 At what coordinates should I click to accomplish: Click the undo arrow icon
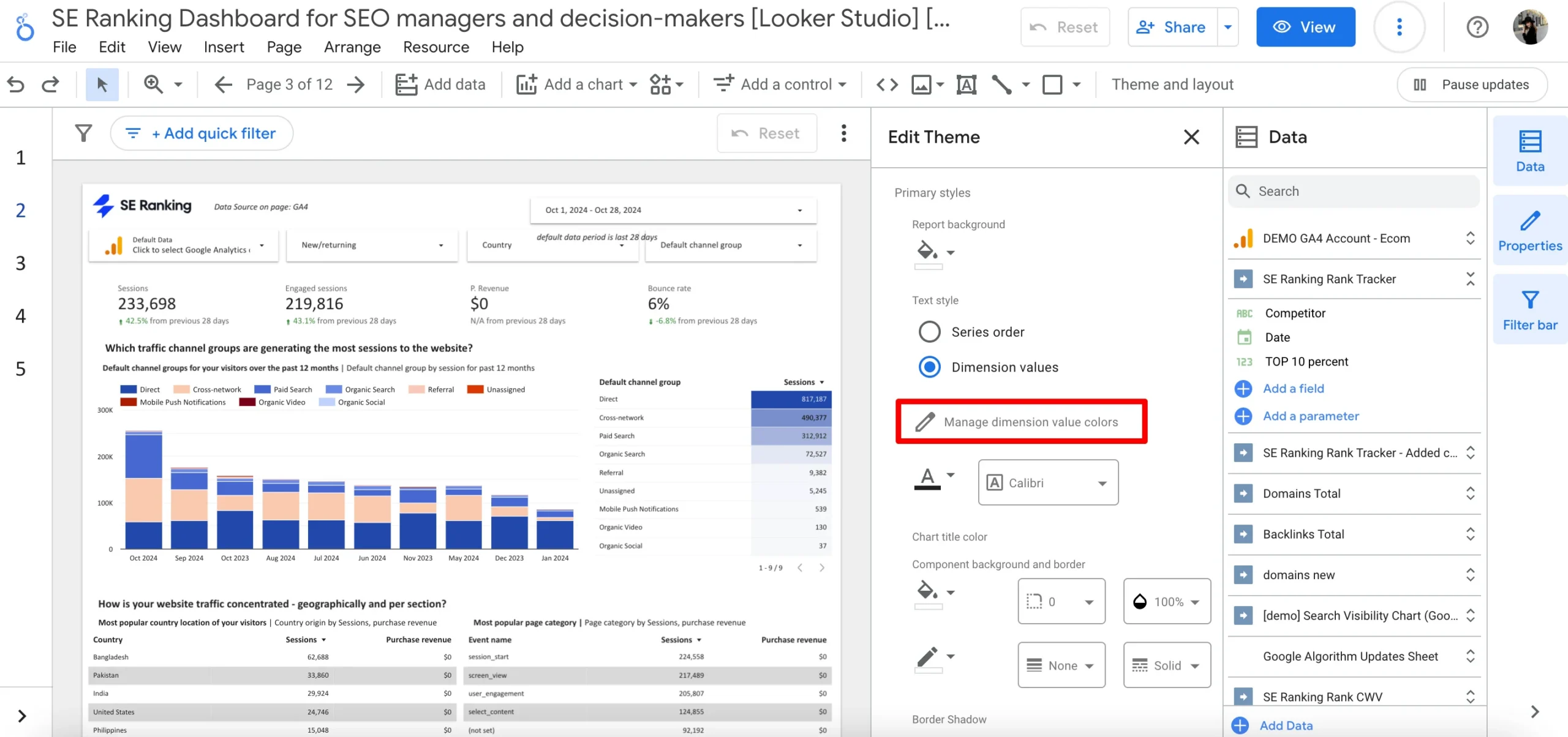coord(16,84)
